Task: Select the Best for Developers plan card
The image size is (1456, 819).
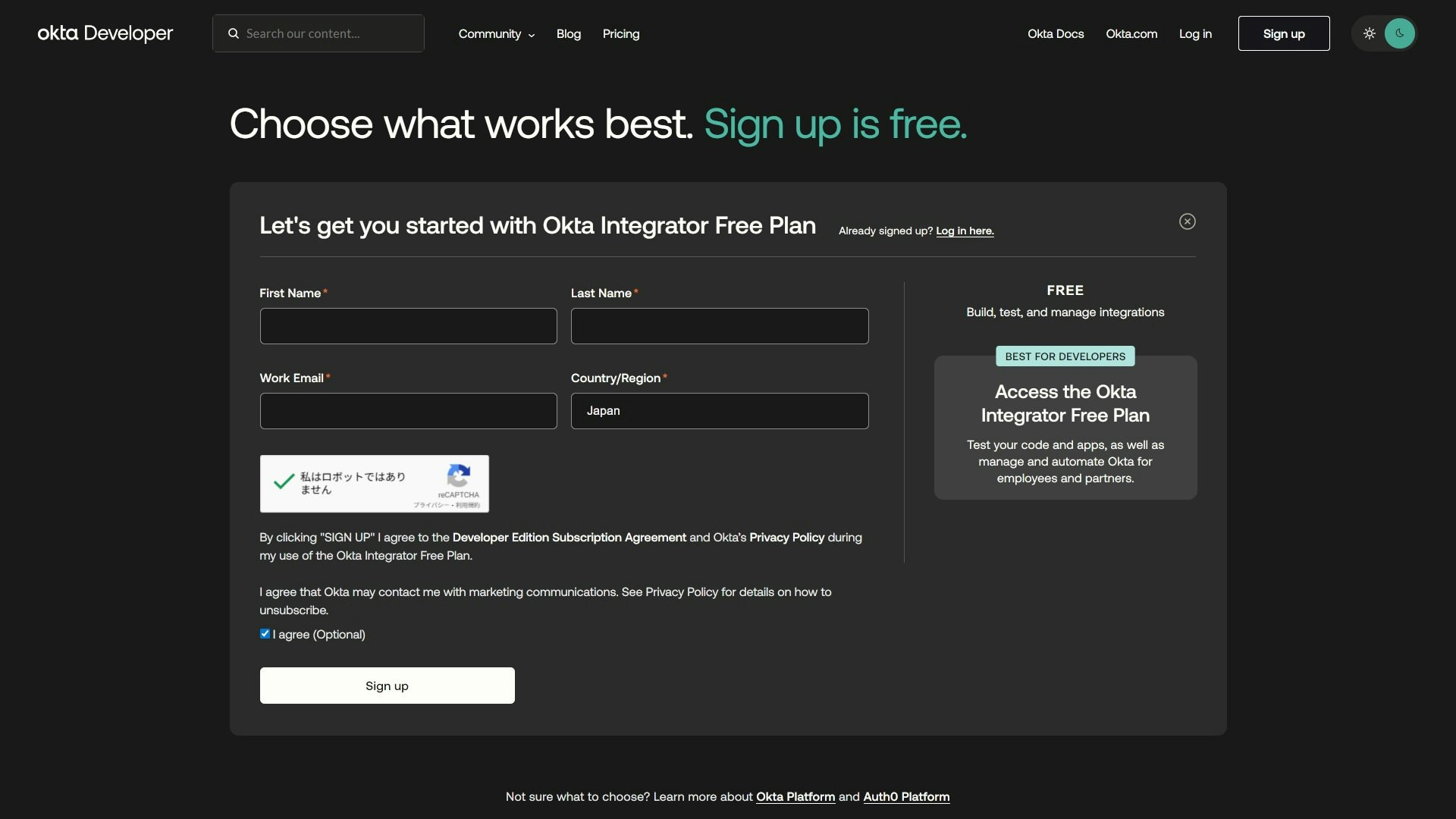Action: point(1065,428)
